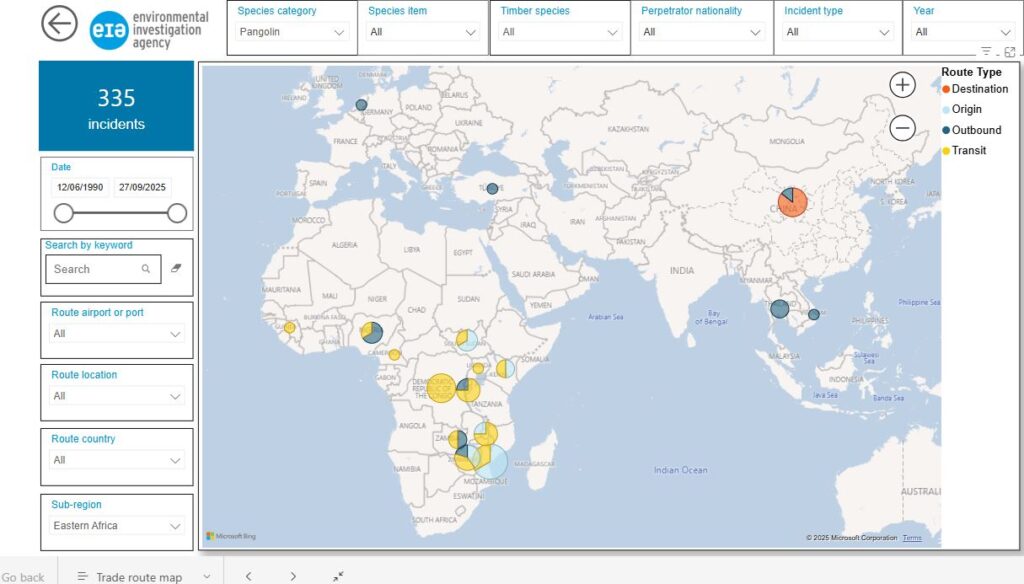Click the filters icon above the map

pos(986,51)
